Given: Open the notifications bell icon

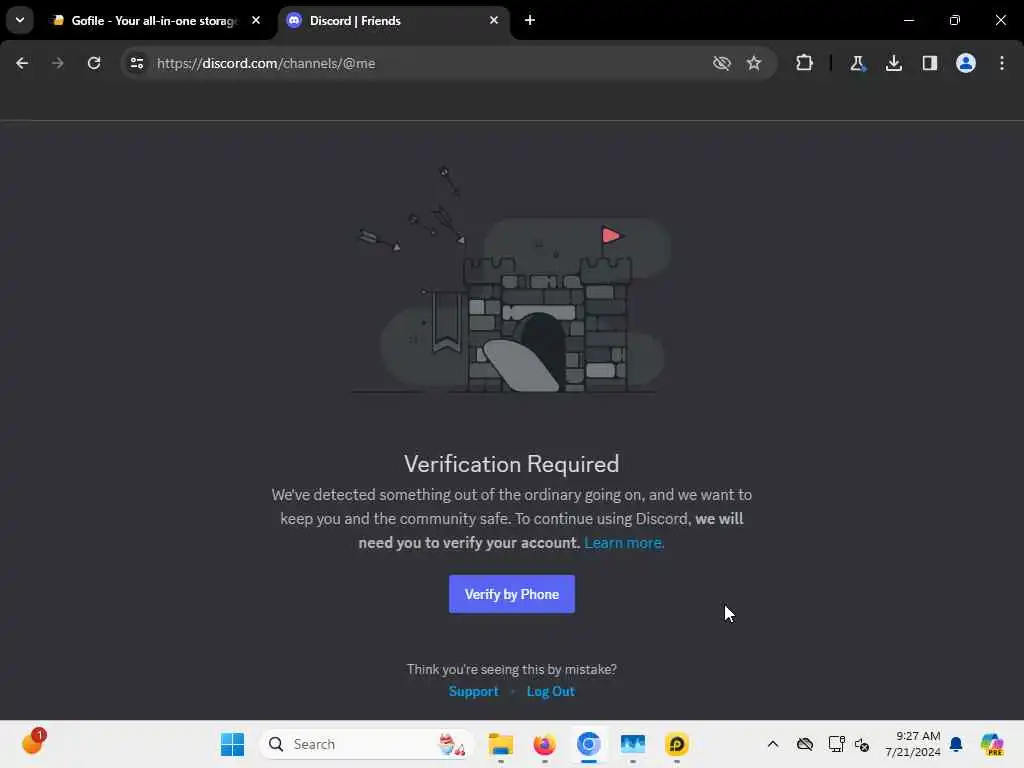Looking at the screenshot, I should click(956, 744).
